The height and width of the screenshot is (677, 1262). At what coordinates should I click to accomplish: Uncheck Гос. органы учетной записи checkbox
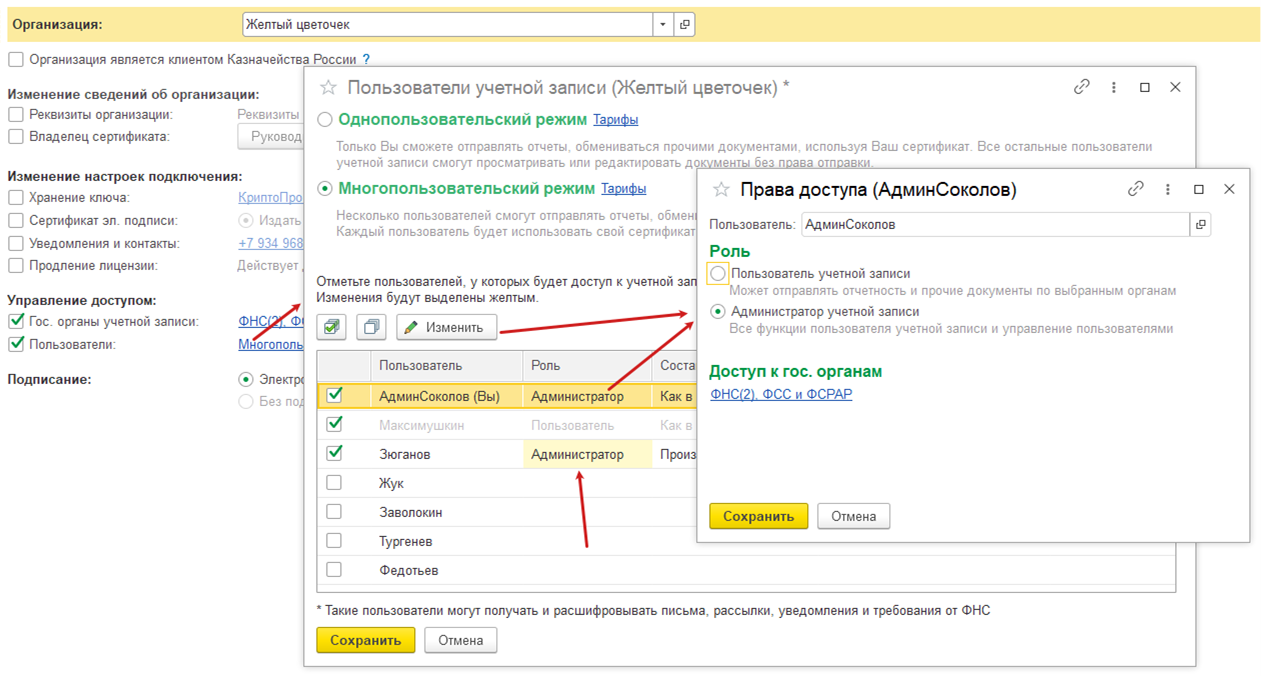click(15, 321)
